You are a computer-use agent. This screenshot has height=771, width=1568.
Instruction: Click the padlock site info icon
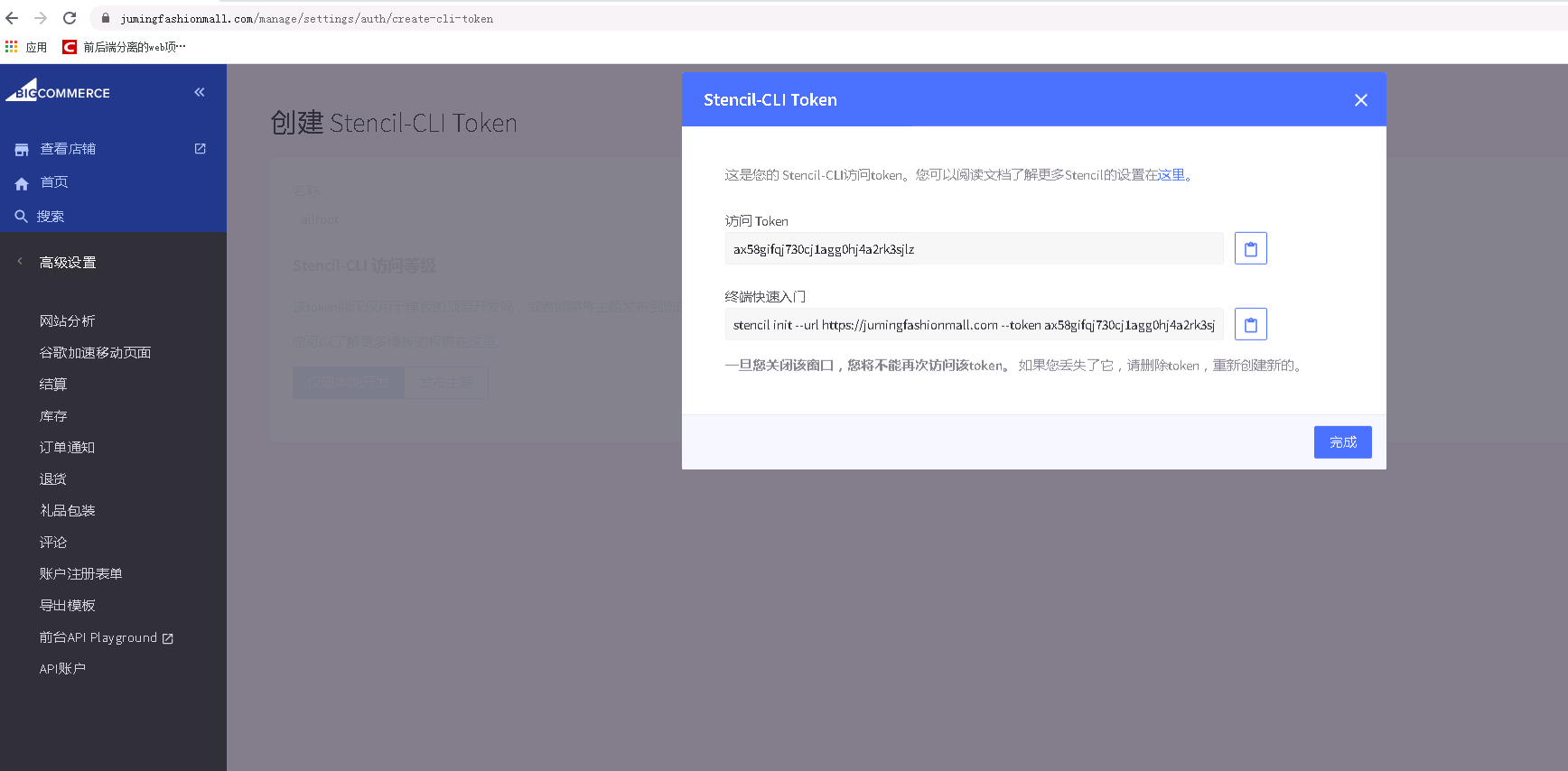pos(106,18)
